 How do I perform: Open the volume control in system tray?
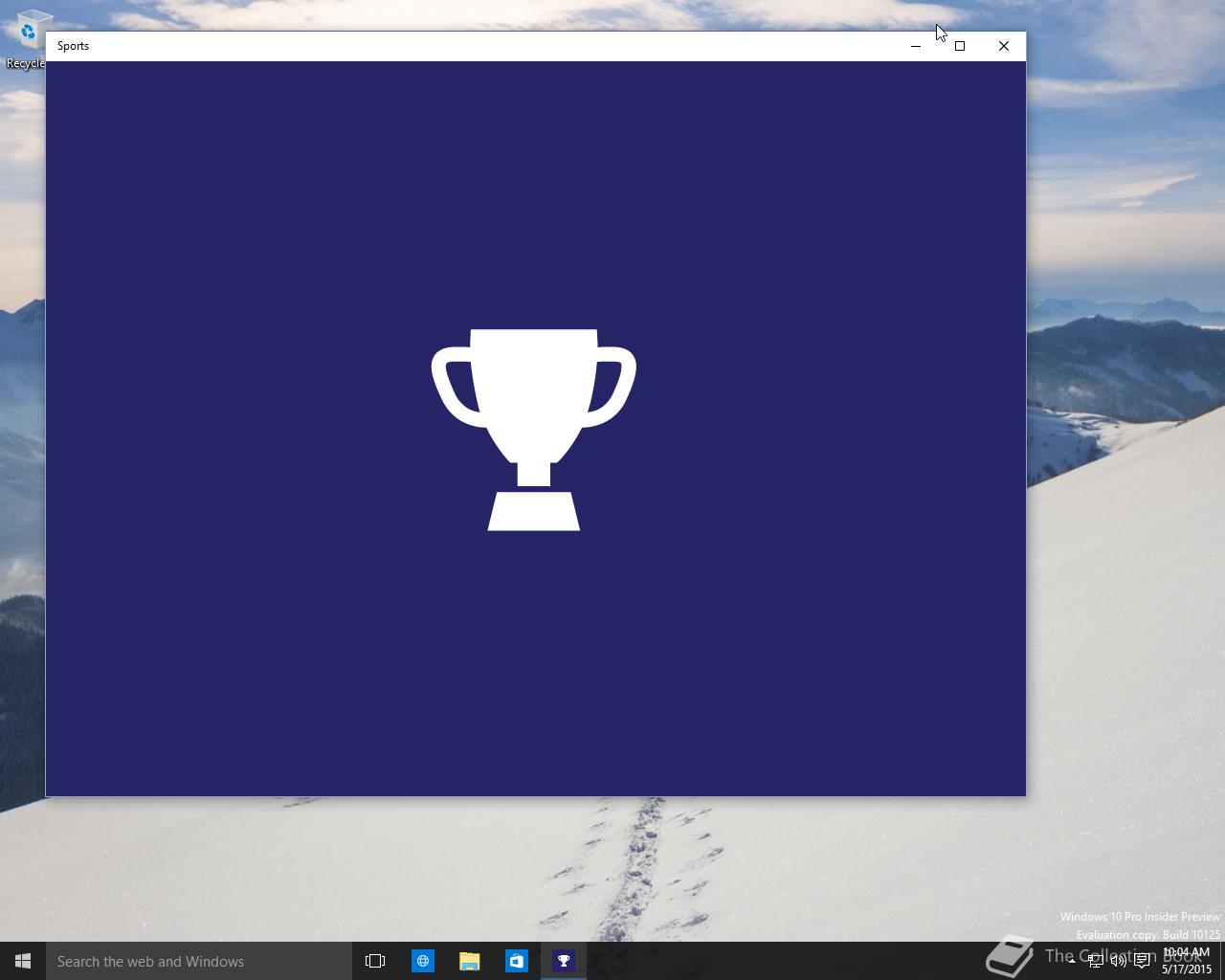(1118, 961)
